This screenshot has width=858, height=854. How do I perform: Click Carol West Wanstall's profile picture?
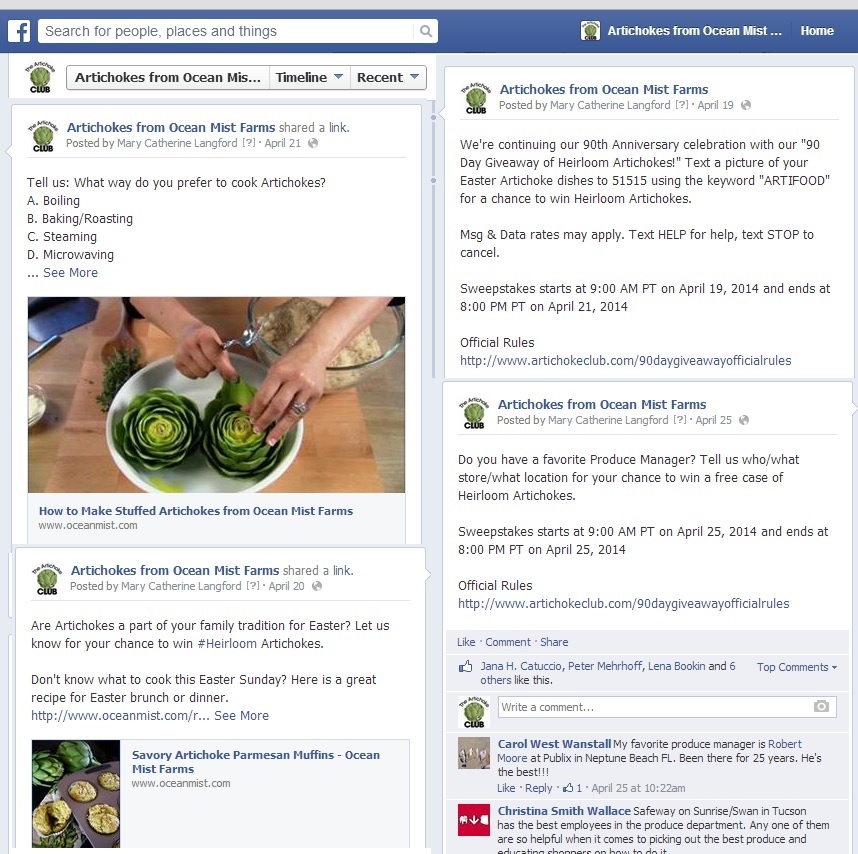tap(474, 753)
